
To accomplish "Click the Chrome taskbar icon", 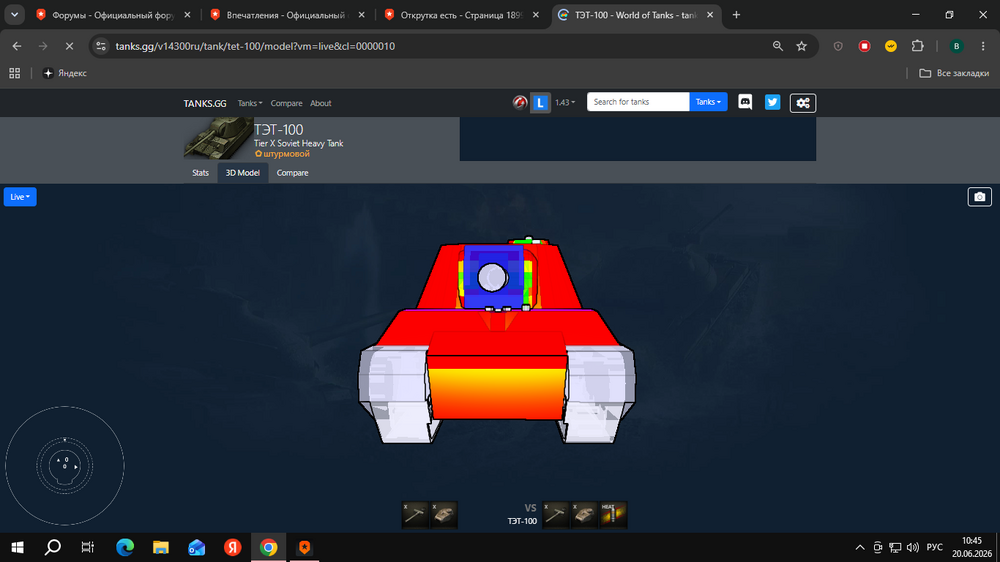I will click(268, 547).
